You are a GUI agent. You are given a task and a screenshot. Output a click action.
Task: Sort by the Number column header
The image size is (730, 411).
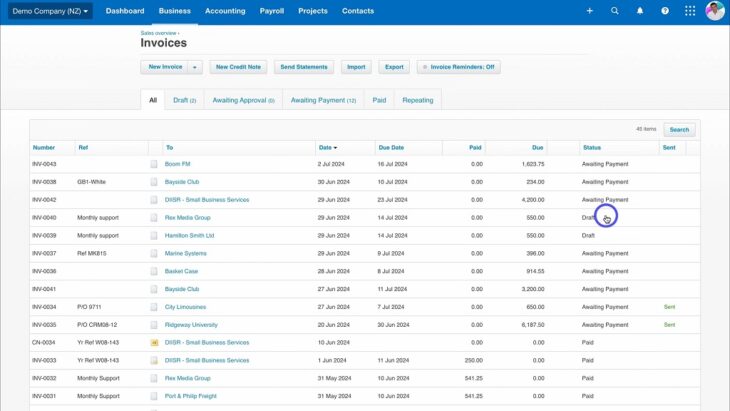point(44,148)
